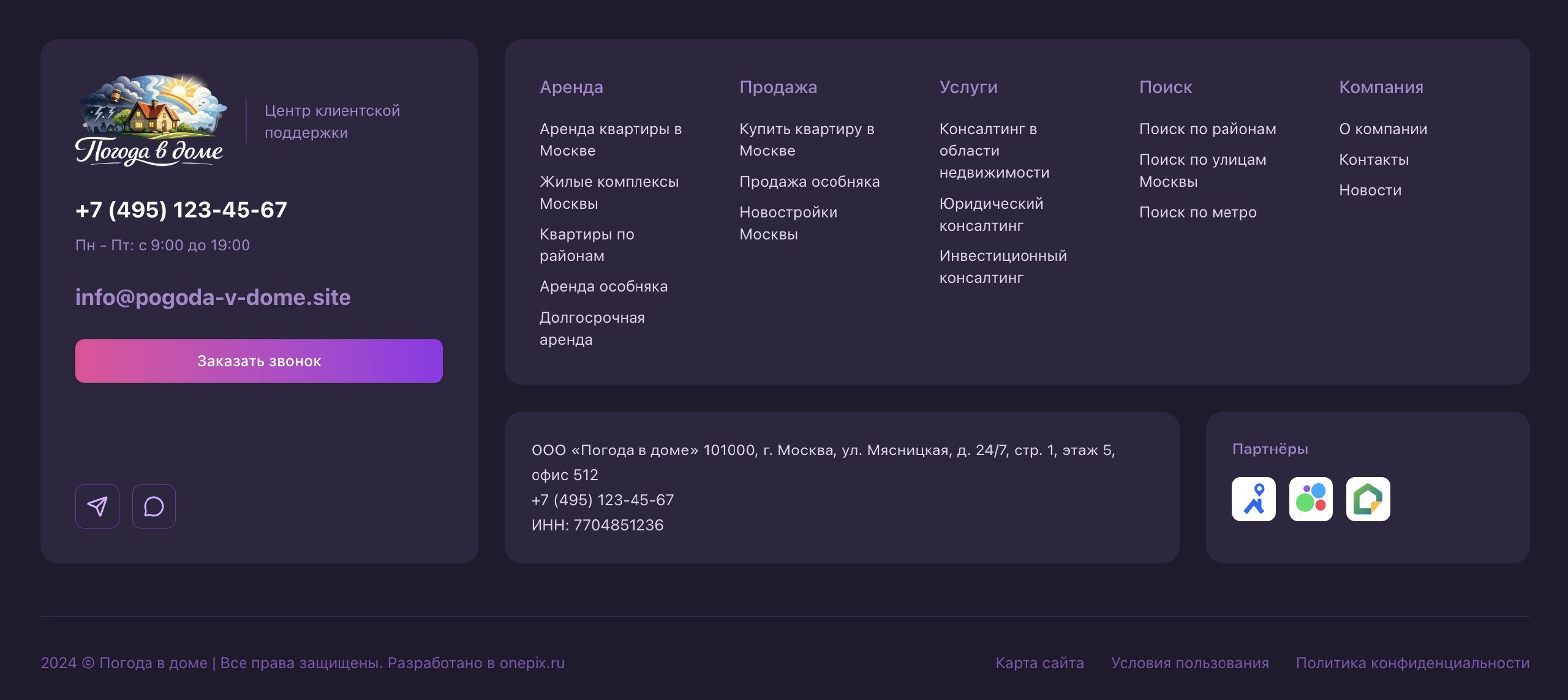Go to Продажа особняка page
1568x700 pixels.
tap(809, 182)
